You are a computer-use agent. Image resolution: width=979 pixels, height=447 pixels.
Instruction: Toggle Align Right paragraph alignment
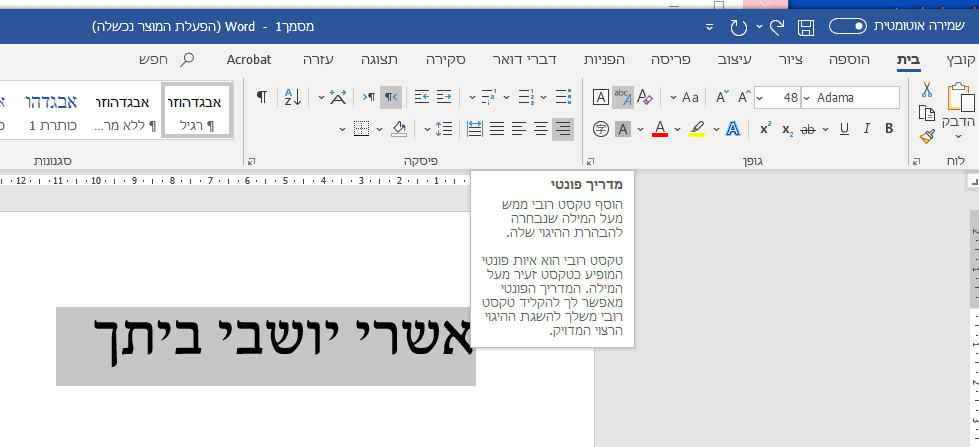(563, 129)
